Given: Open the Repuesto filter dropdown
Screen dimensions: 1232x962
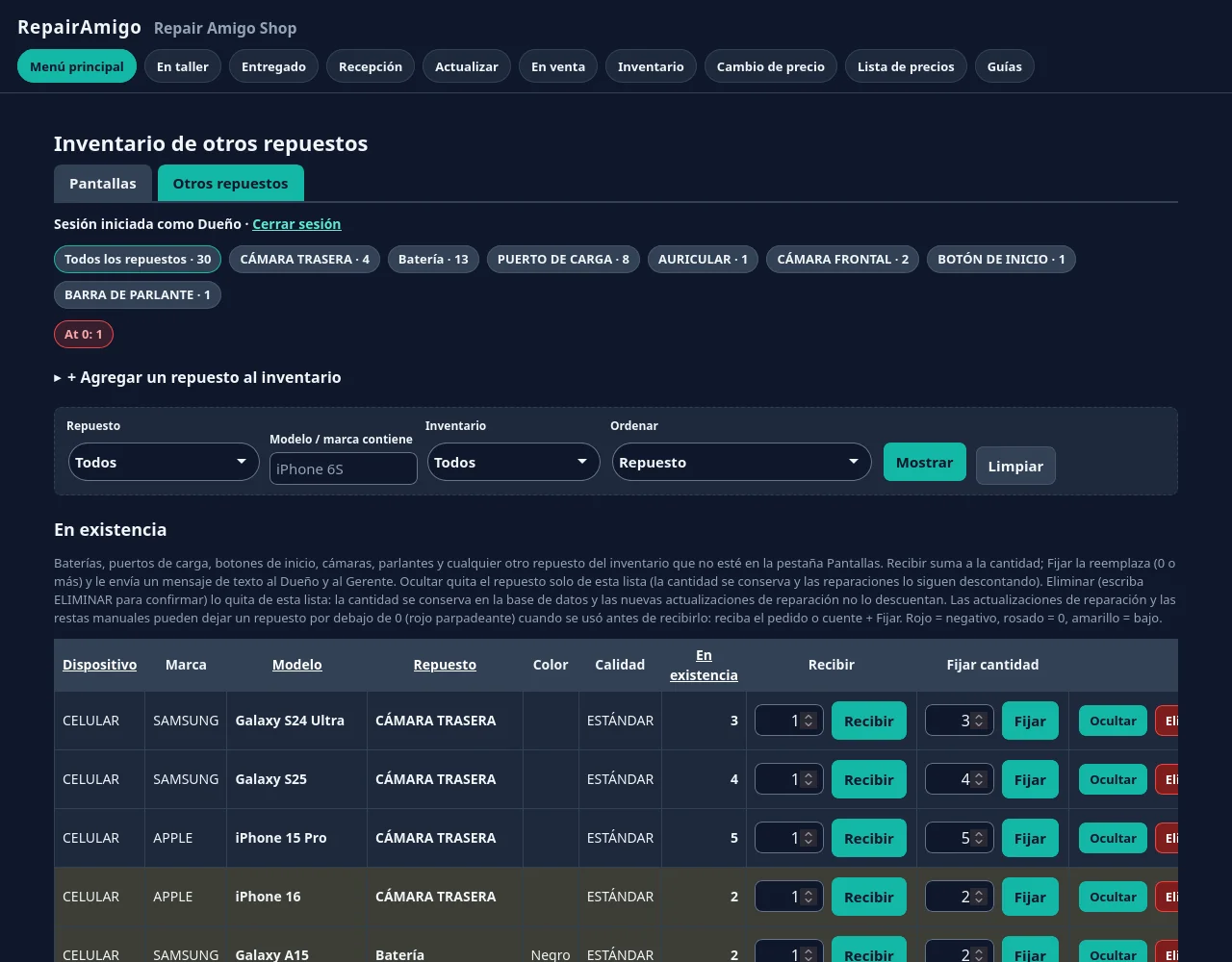Looking at the screenshot, I should tap(164, 462).
